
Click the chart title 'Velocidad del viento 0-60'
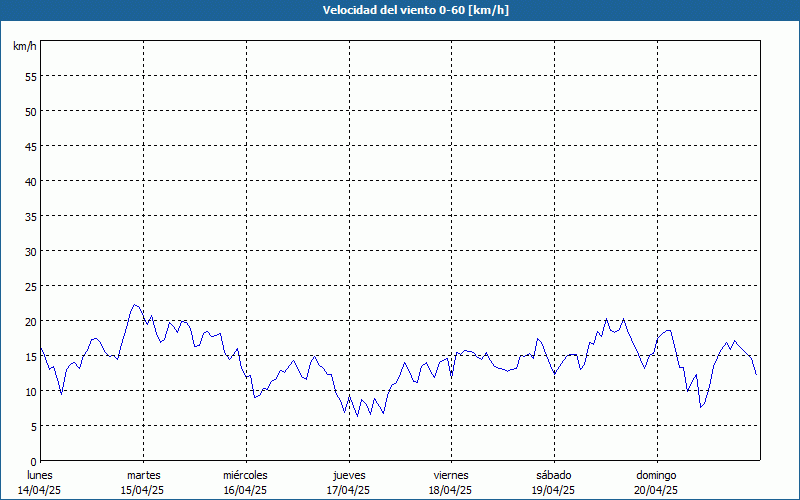393,10
